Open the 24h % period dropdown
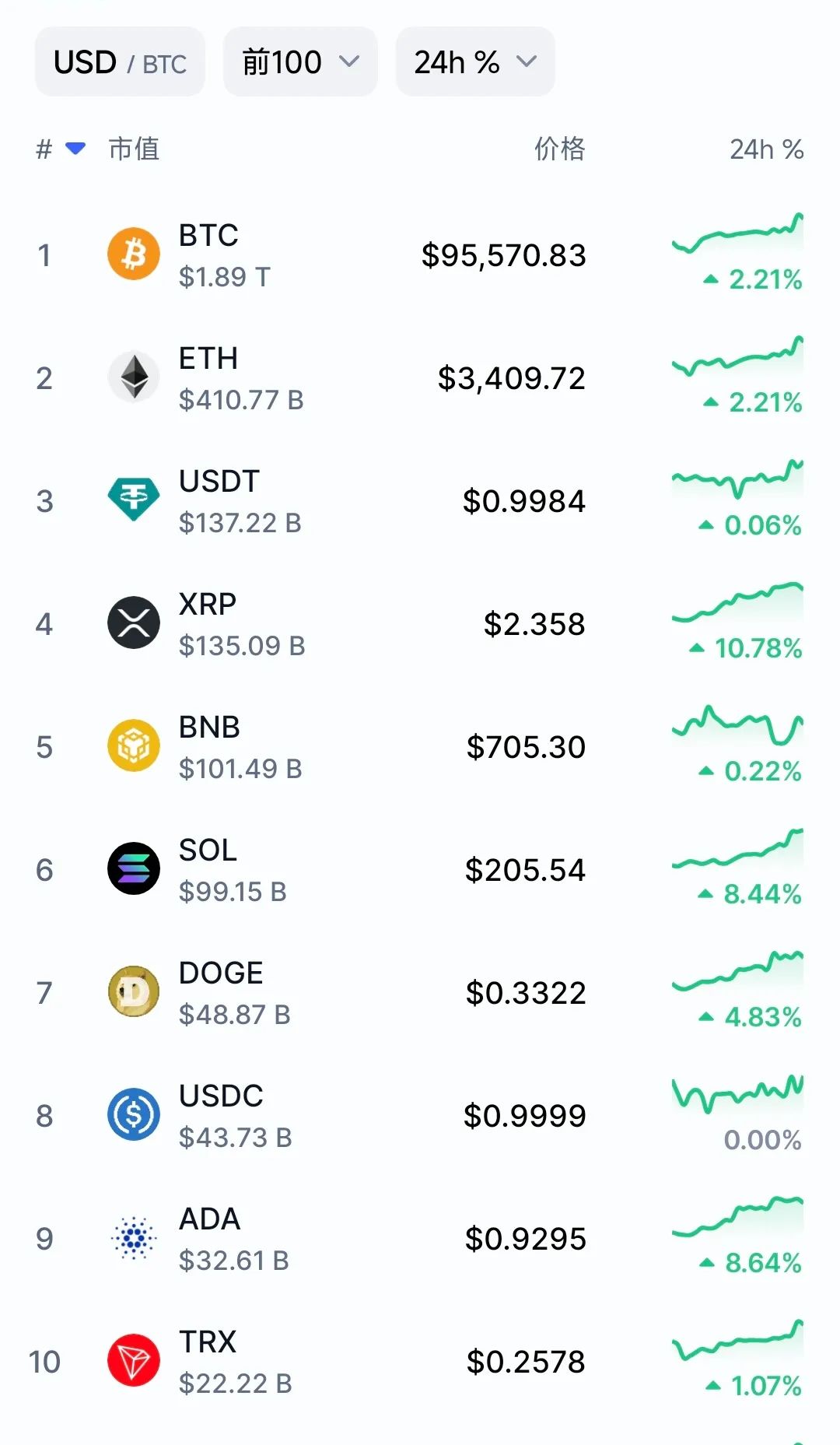 point(474,62)
